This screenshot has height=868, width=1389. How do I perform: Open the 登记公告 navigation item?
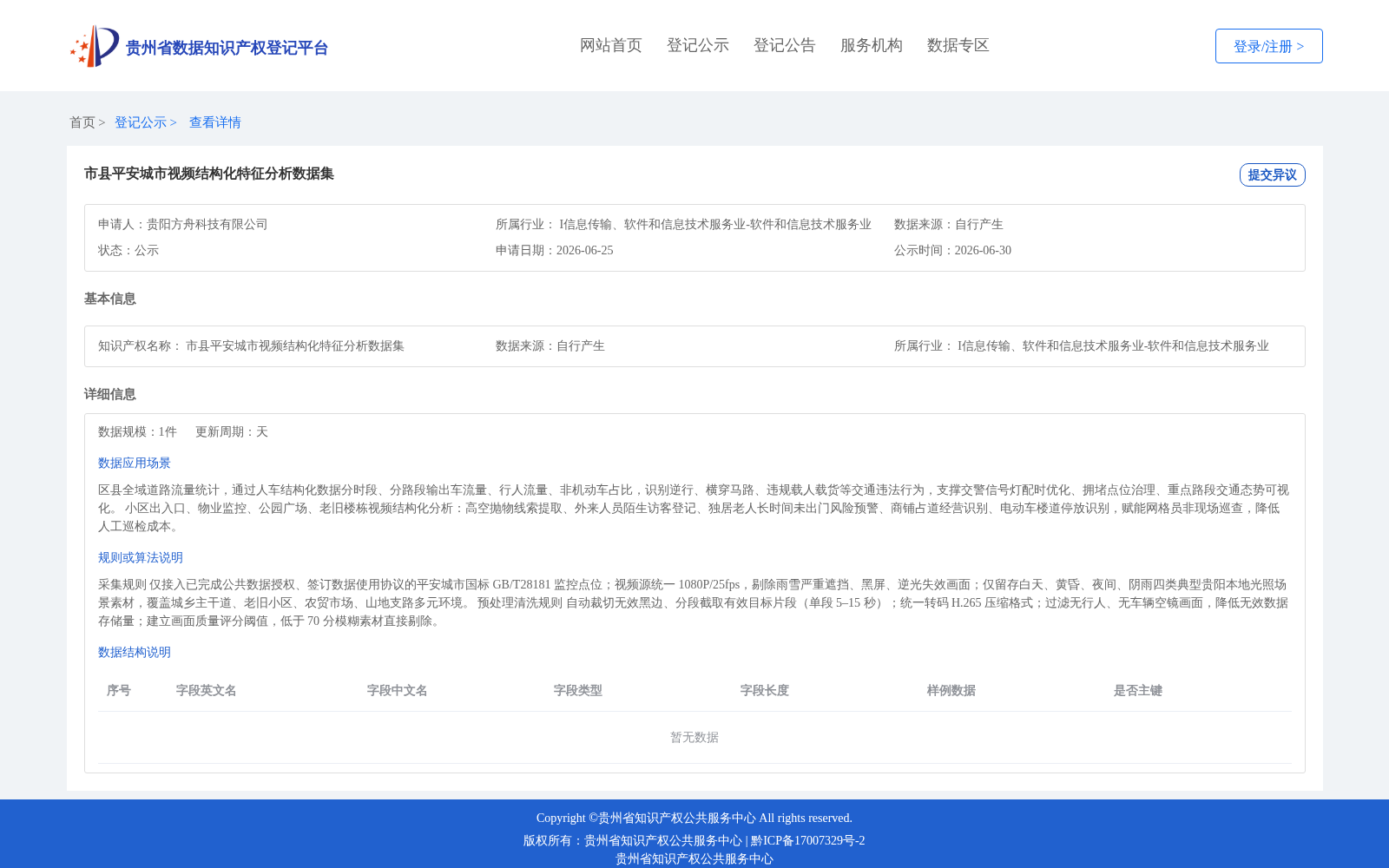[x=785, y=45]
